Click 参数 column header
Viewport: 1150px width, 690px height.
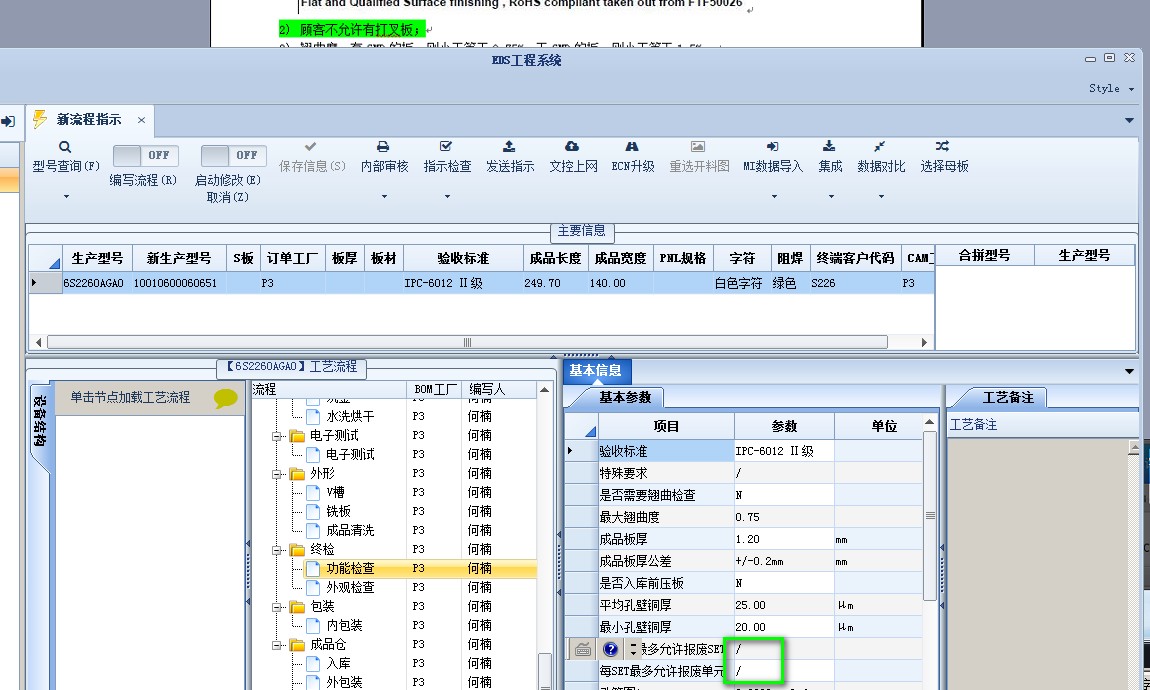[783, 426]
